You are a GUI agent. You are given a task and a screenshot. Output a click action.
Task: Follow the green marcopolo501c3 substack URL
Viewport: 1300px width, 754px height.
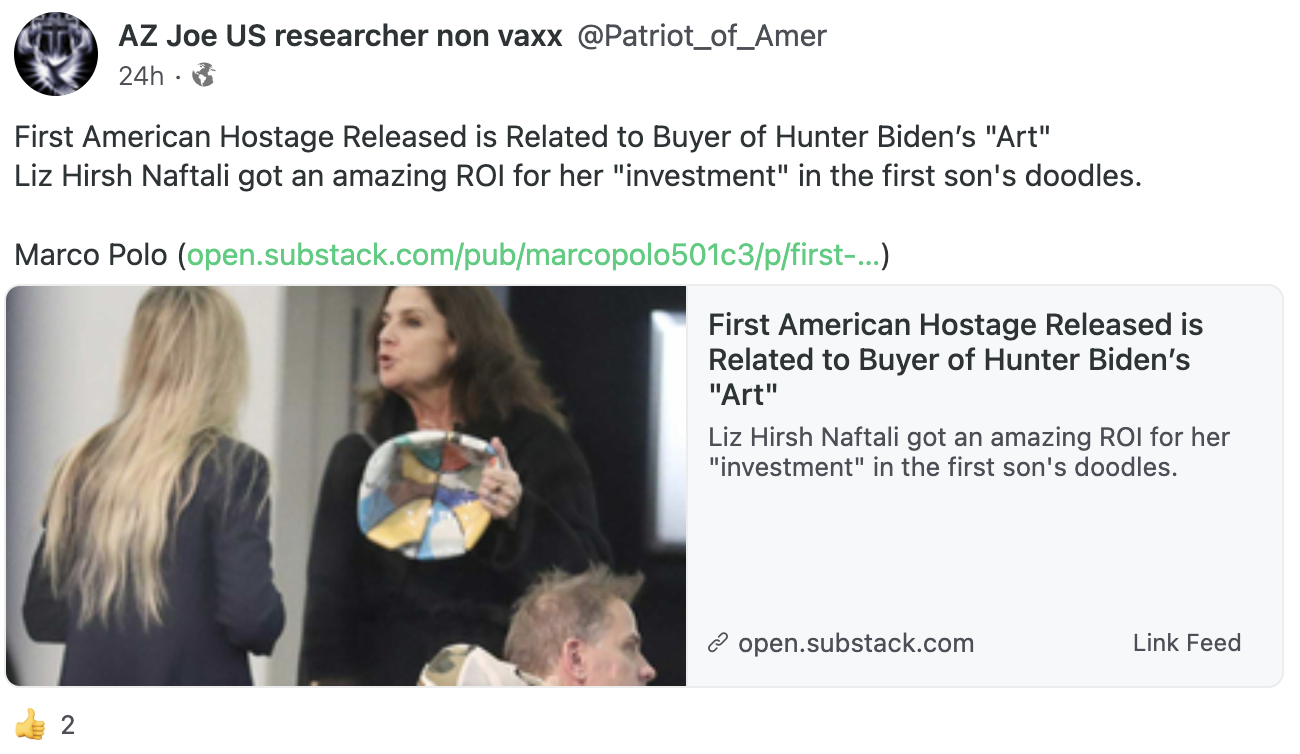pyautogui.click(x=535, y=255)
